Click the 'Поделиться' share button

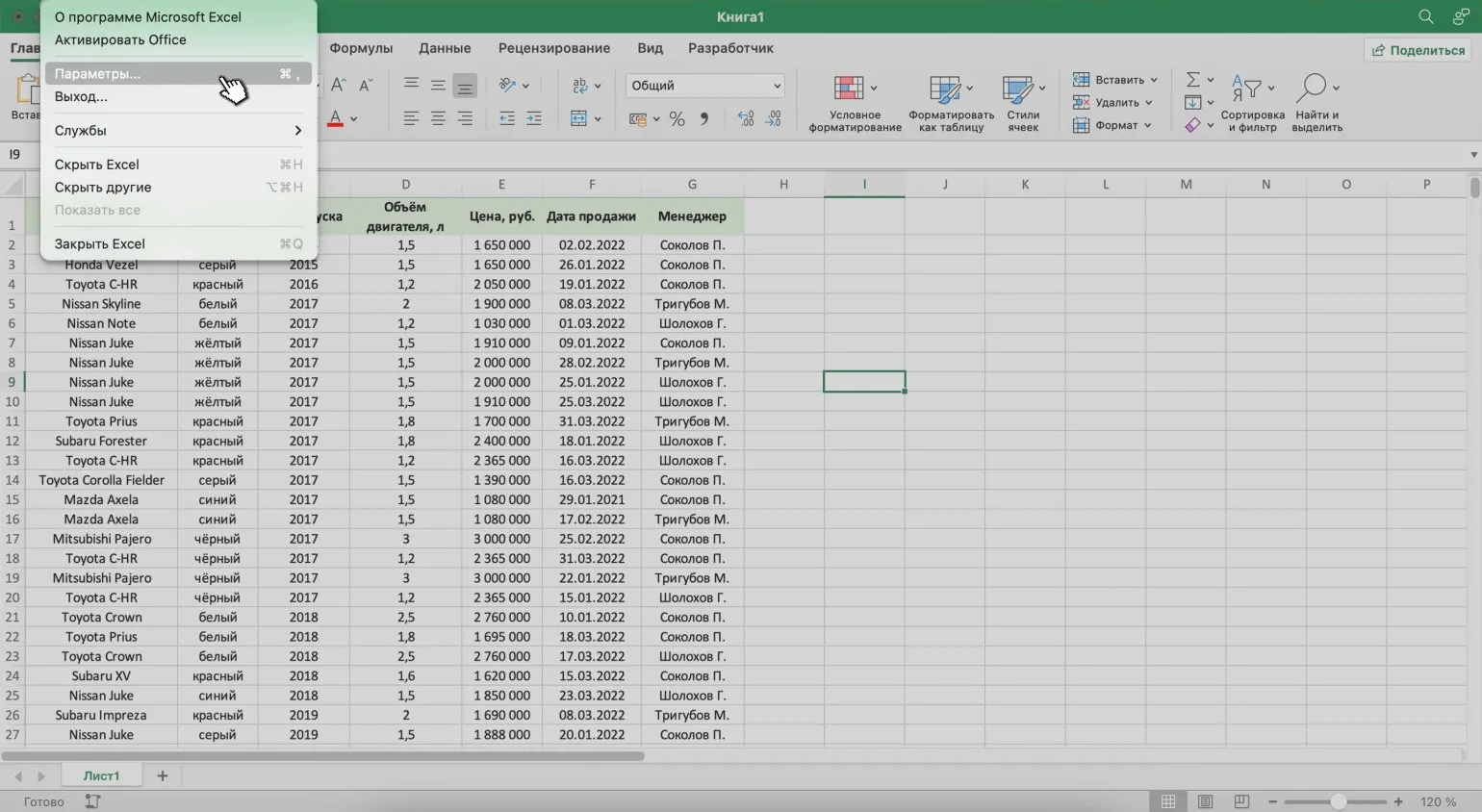(1418, 50)
